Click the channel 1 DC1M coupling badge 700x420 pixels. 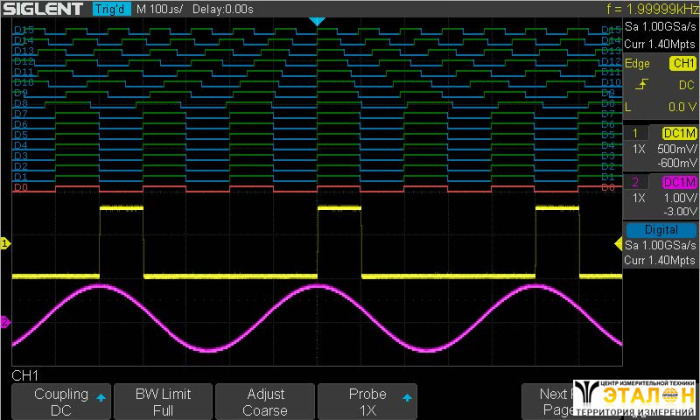pyautogui.click(x=677, y=133)
